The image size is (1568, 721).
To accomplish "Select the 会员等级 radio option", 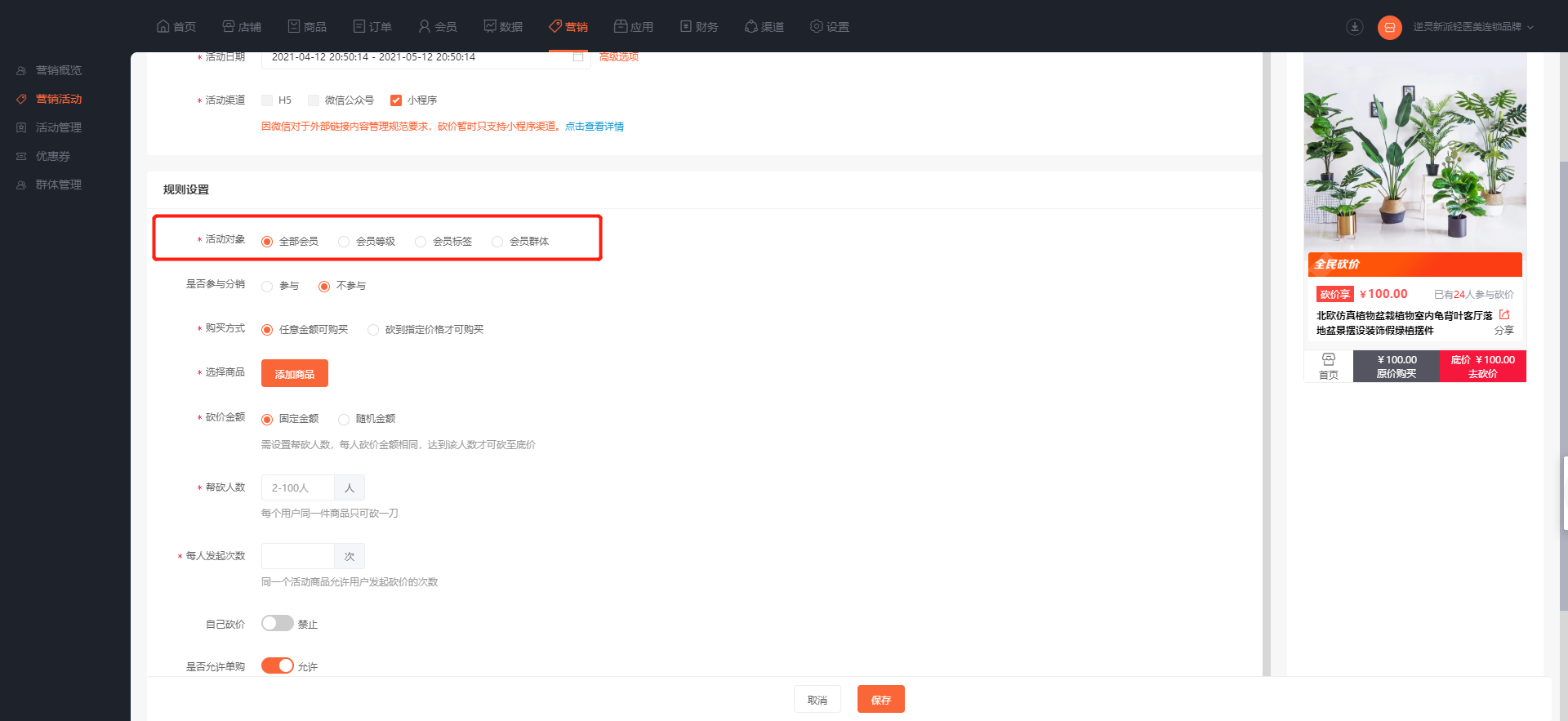I will coord(344,242).
